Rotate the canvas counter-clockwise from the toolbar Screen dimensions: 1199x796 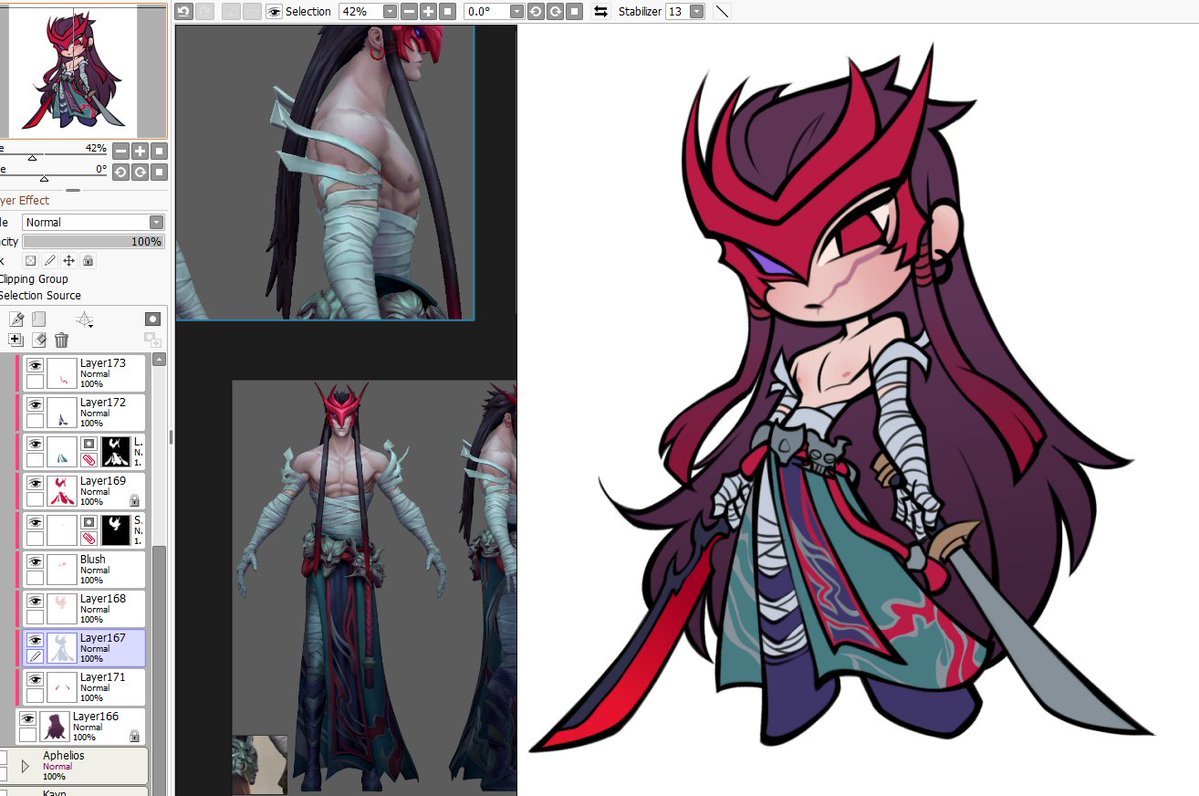point(535,11)
